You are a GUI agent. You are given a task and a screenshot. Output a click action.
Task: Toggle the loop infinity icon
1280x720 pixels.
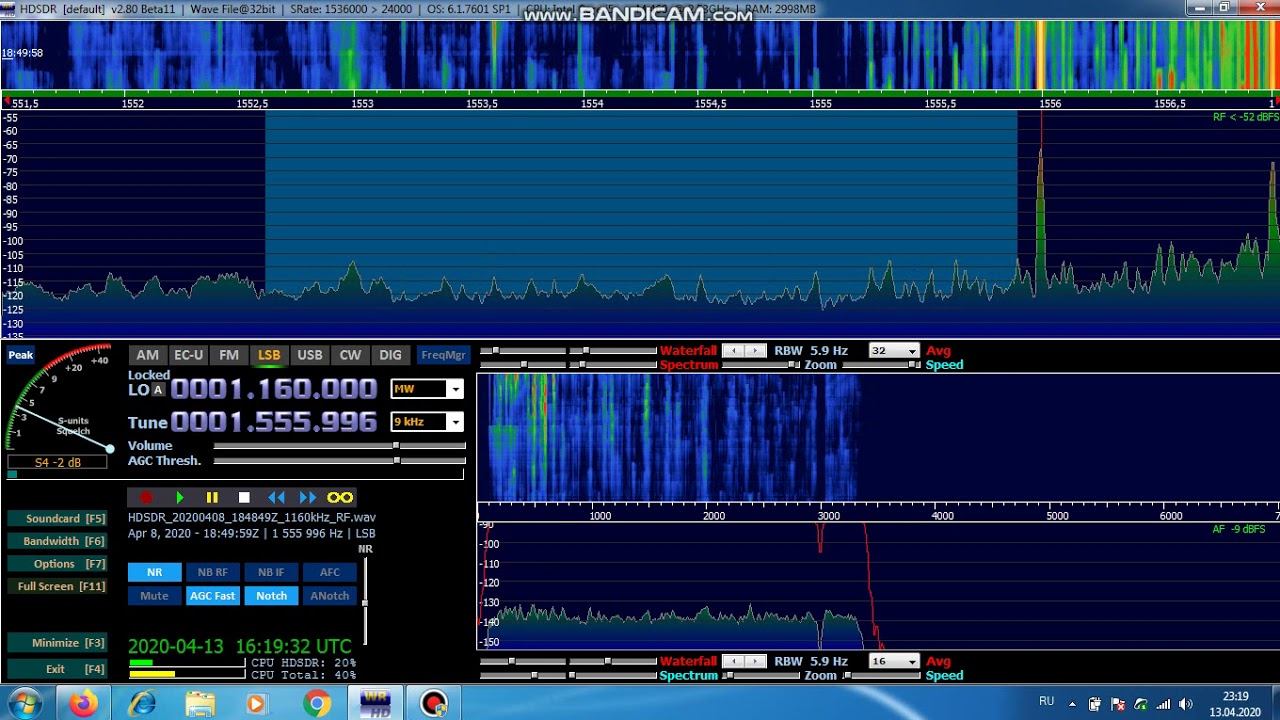(340, 497)
